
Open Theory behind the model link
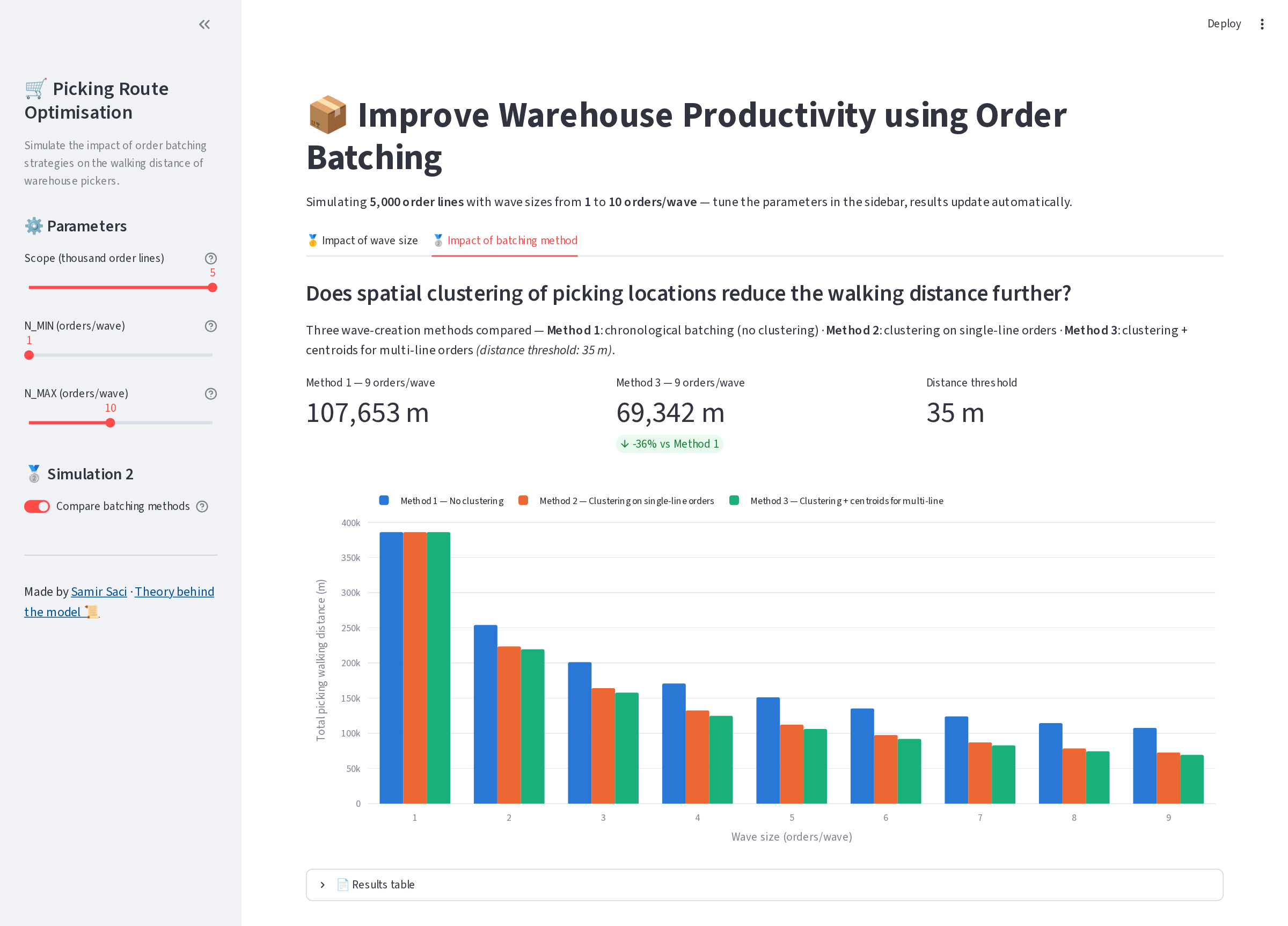(119, 602)
